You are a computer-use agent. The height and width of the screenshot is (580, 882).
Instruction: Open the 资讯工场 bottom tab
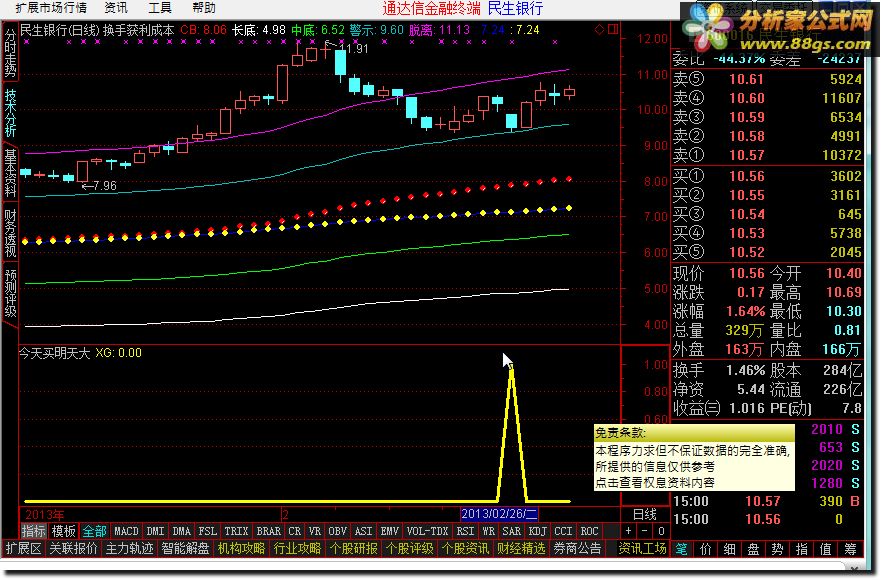coord(642,548)
